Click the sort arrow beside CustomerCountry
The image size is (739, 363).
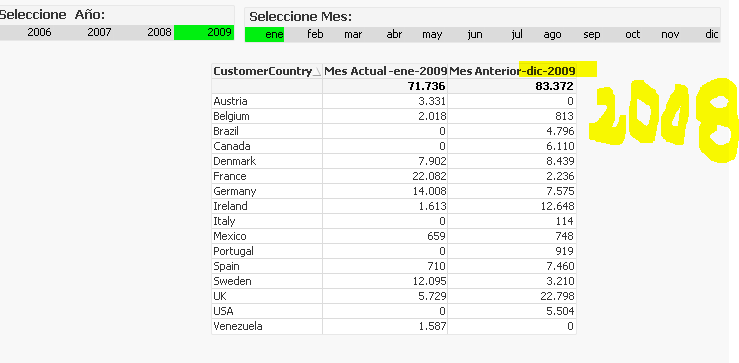(317, 72)
